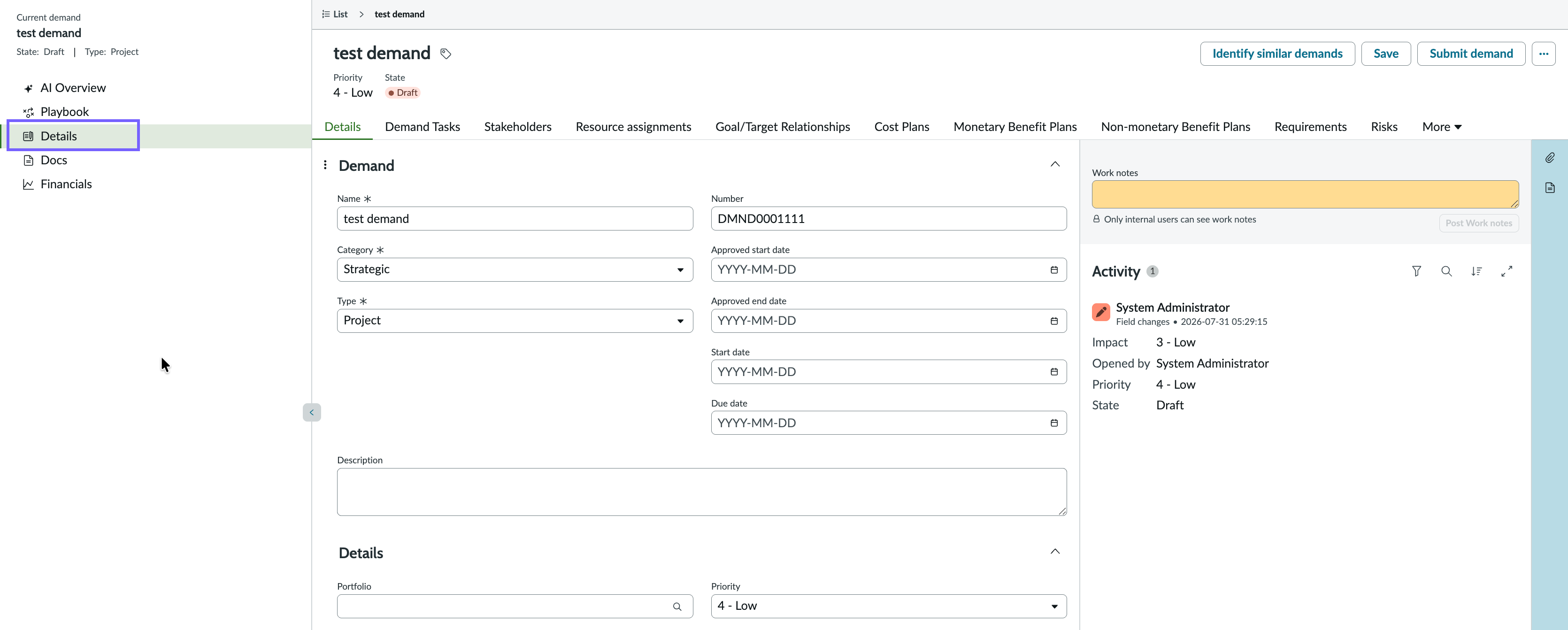Select the Details tab

343,127
